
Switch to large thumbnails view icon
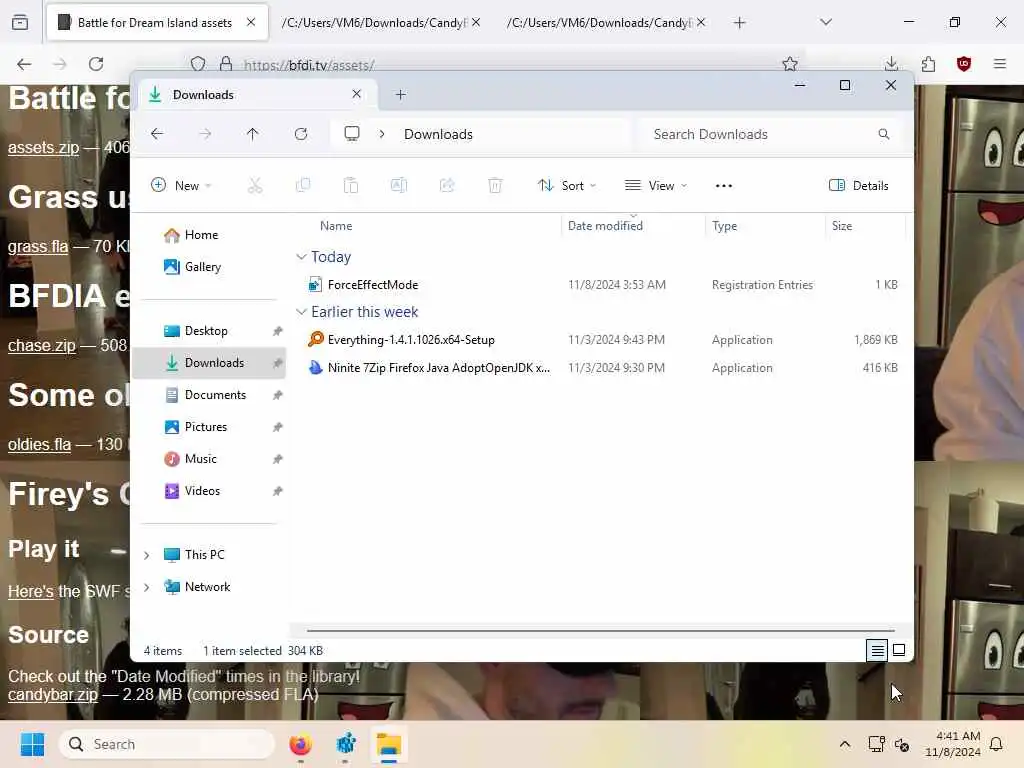coord(899,650)
